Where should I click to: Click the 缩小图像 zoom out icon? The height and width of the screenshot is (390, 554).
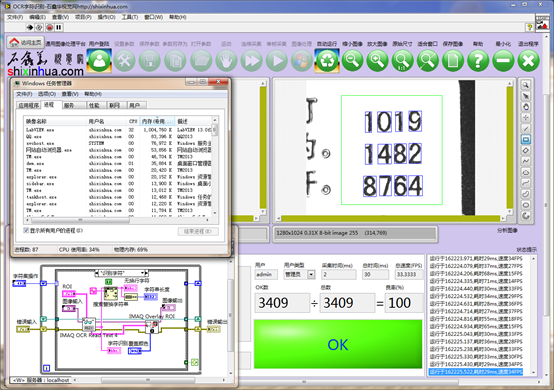point(352,61)
